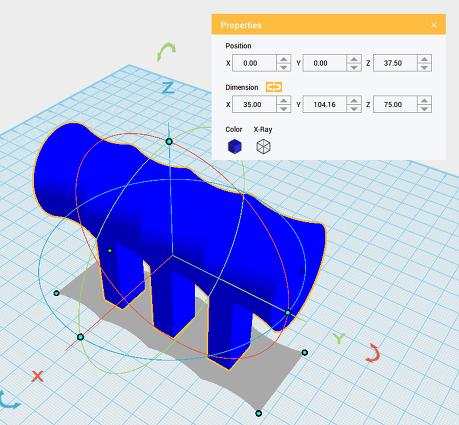Open the Color cube swatch
The height and width of the screenshot is (425, 459).
pyautogui.click(x=235, y=146)
